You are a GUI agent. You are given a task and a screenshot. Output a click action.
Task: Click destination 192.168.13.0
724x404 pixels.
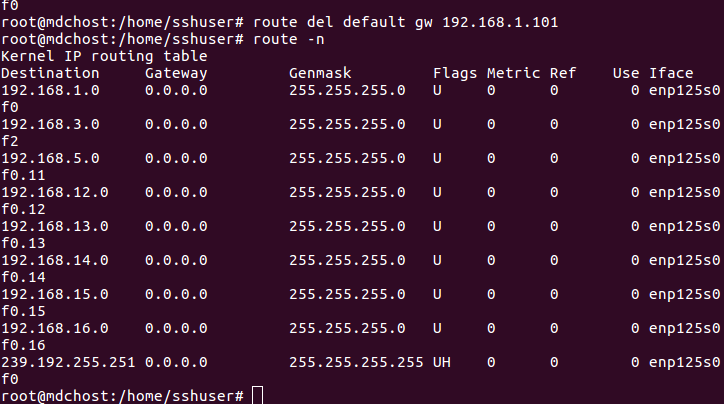(x=54, y=226)
